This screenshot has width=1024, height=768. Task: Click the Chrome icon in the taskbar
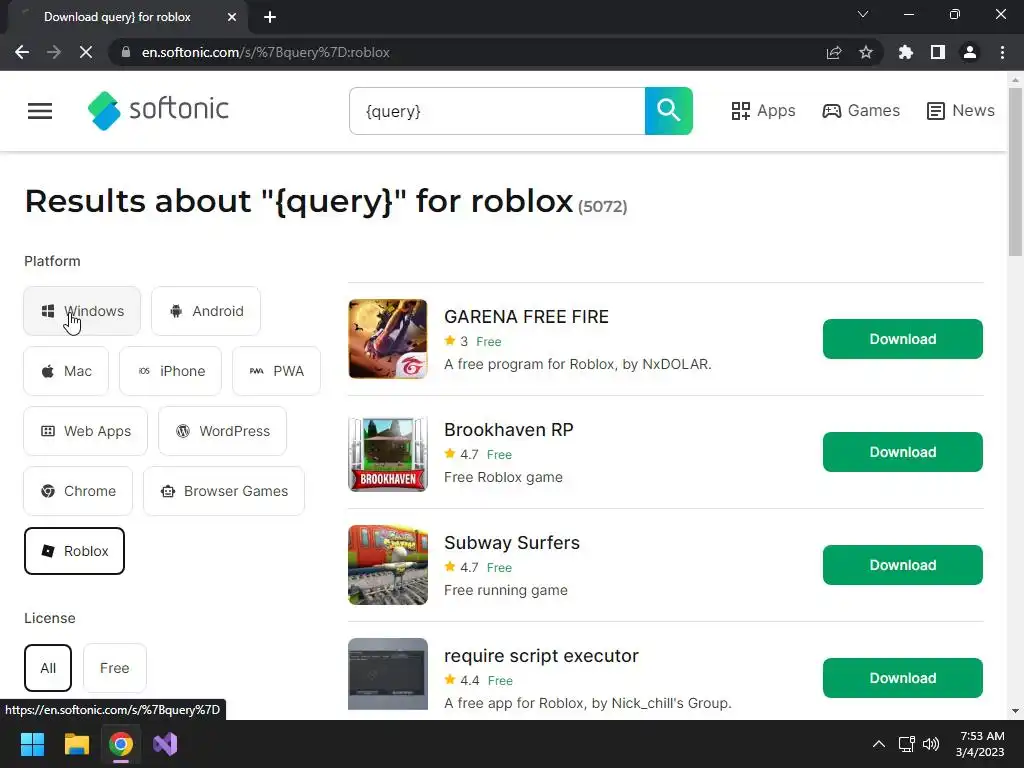tap(121, 744)
